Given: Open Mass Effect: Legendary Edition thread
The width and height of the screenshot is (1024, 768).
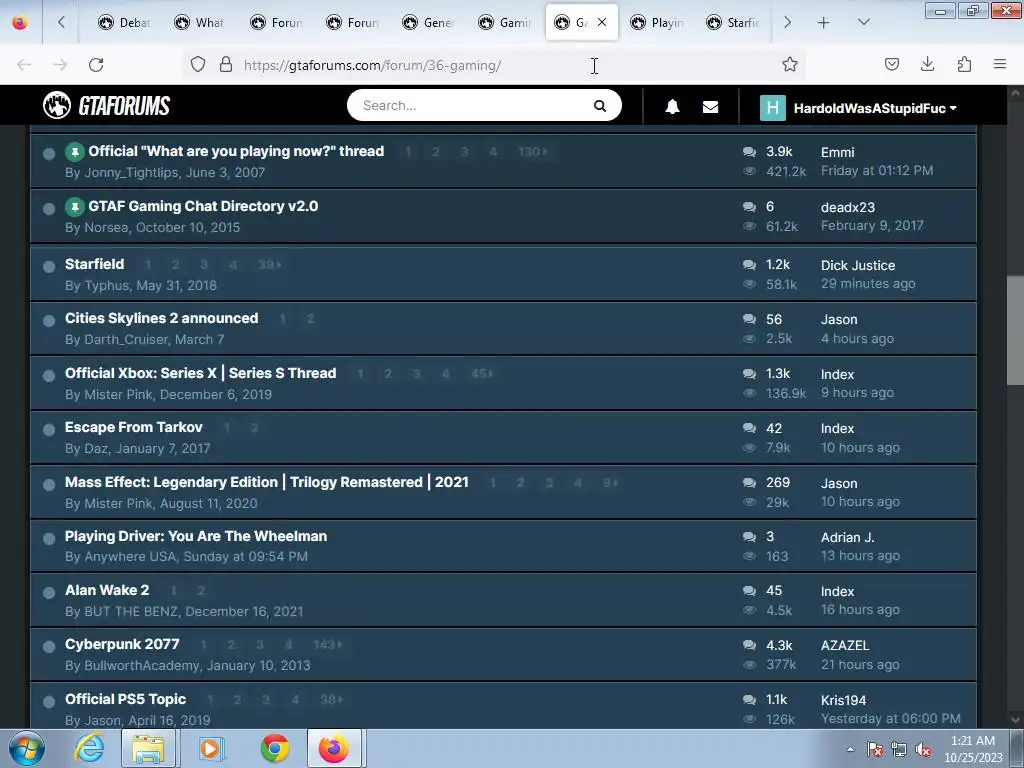Looking at the screenshot, I should (x=266, y=482).
